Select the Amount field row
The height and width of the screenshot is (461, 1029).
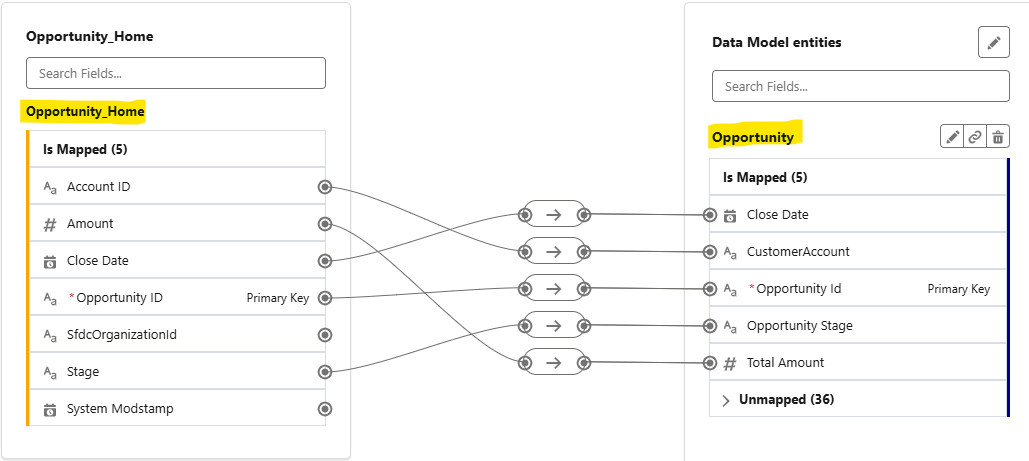tap(90, 224)
